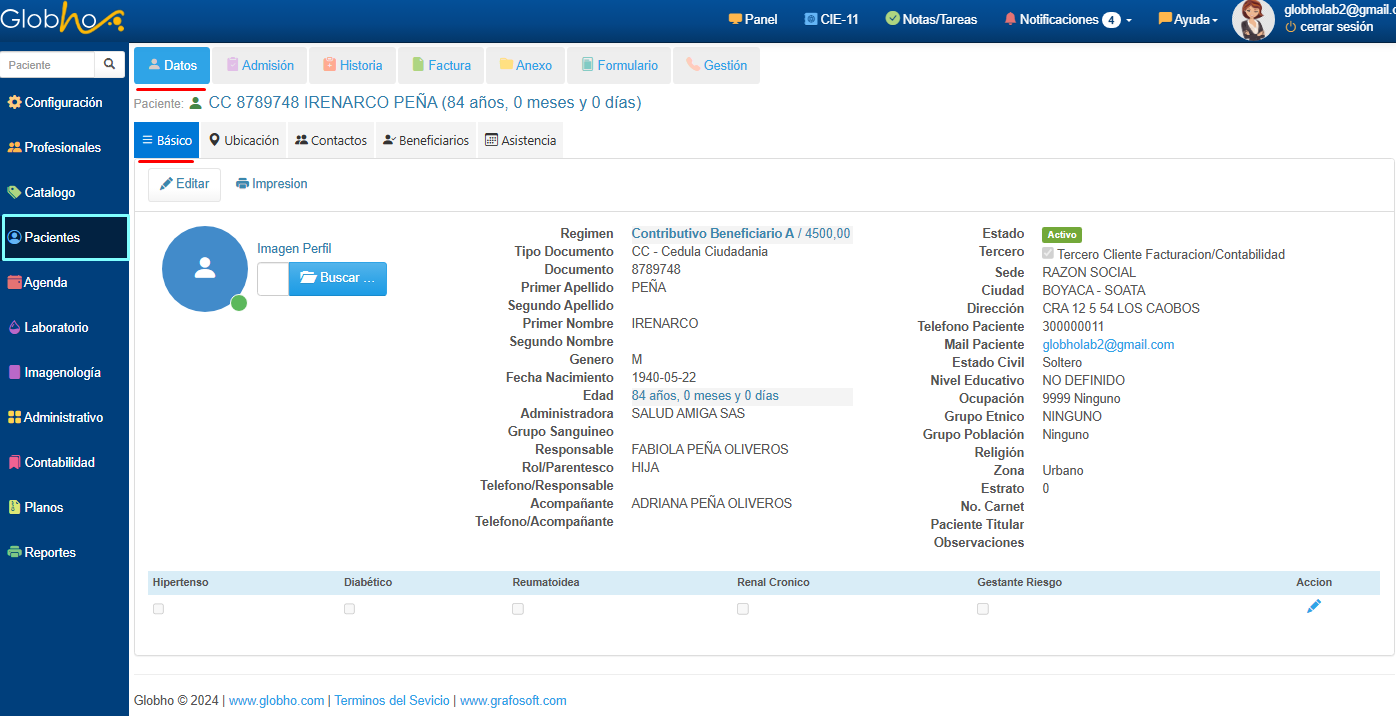Enable the Gestante Riesgo checkbox
Screen dimensions: 1396x716
983,609
